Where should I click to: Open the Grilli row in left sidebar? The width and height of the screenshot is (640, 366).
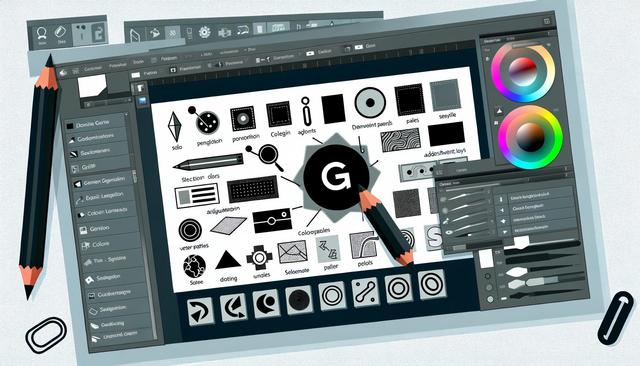[100, 167]
